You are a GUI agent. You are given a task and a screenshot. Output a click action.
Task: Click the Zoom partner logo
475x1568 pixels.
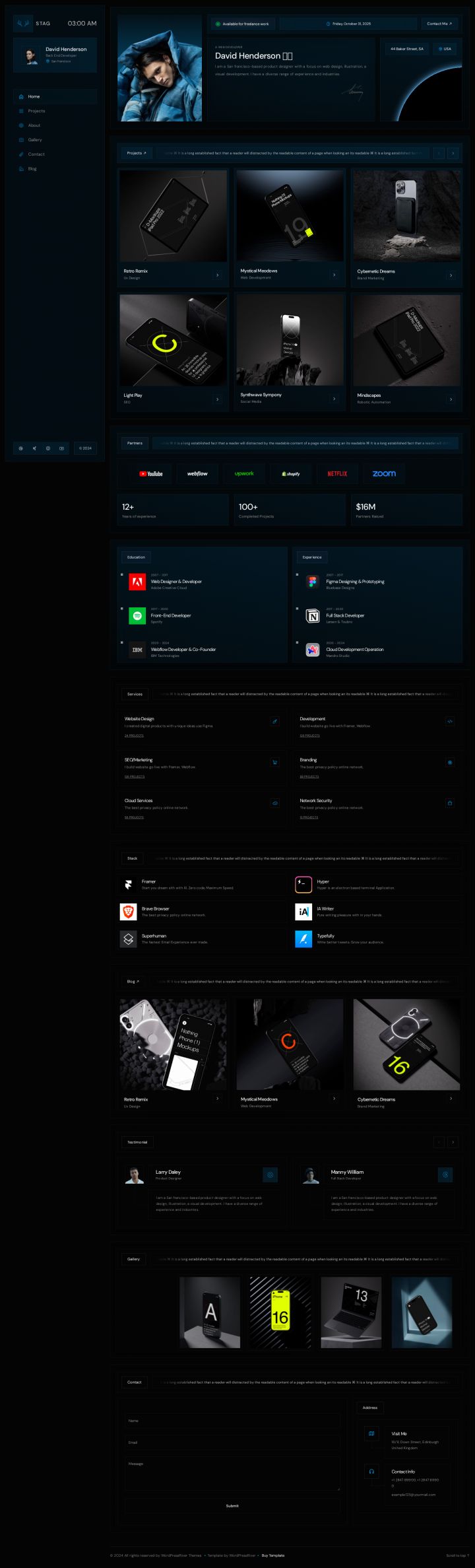384,473
